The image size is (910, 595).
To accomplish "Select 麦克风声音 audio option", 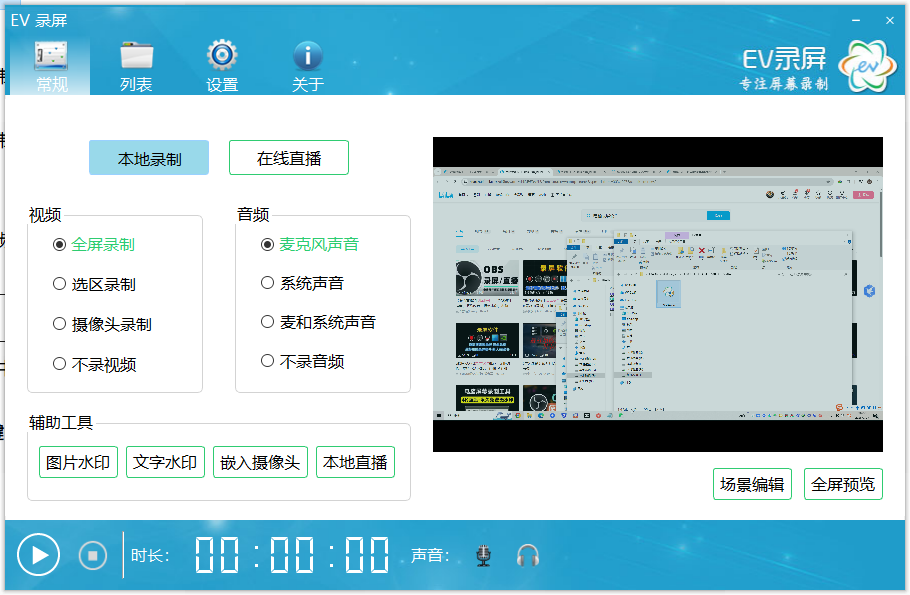I will 310,244.
